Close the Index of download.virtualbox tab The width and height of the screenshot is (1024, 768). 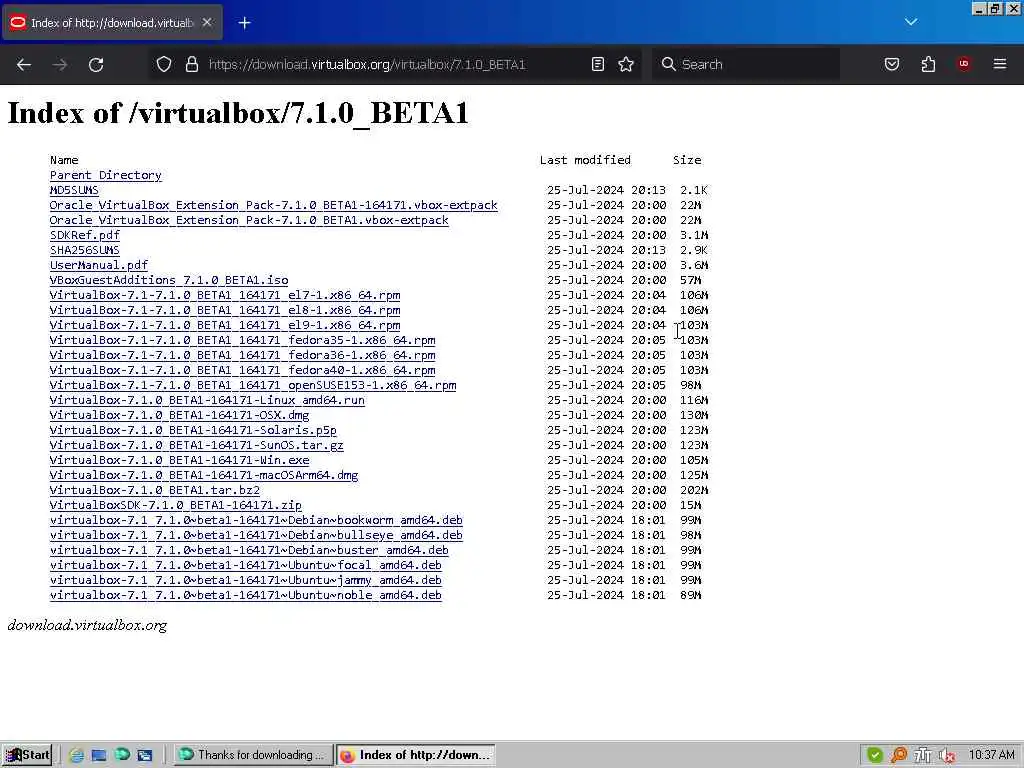click(207, 22)
